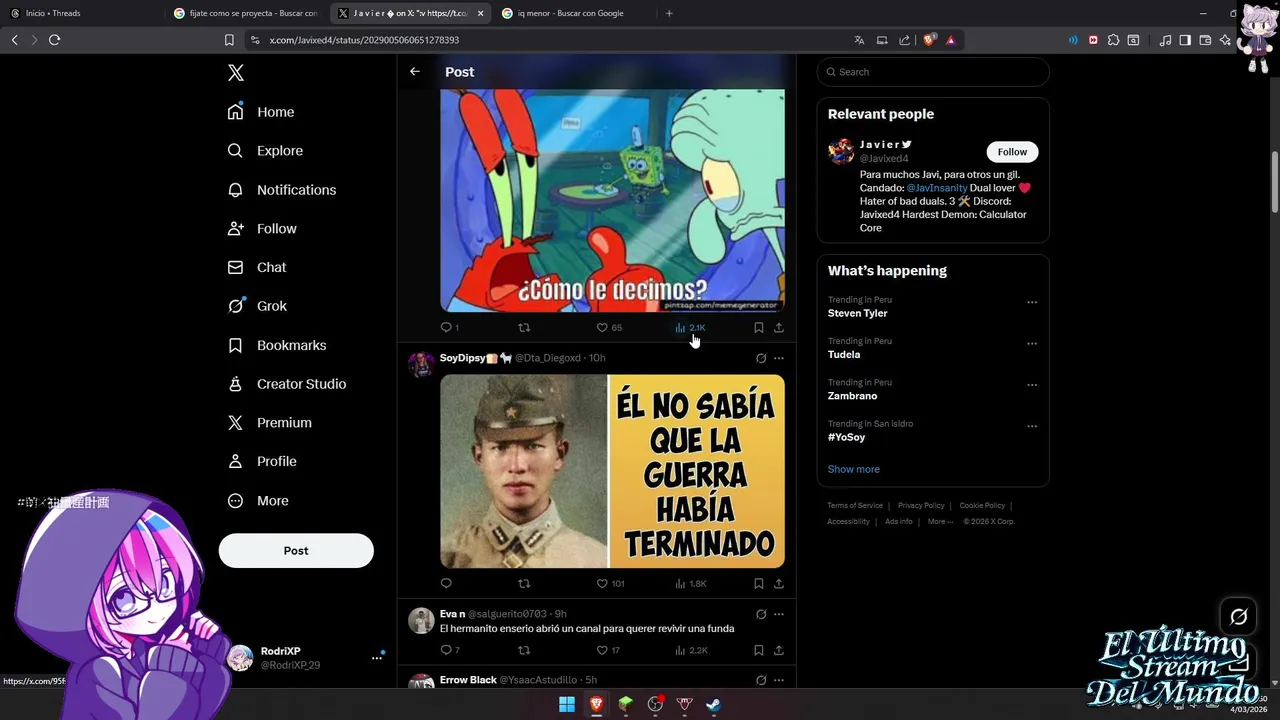Open the Steven Tyler trending topic
1280x720 pixels.
tap(858, 313)
